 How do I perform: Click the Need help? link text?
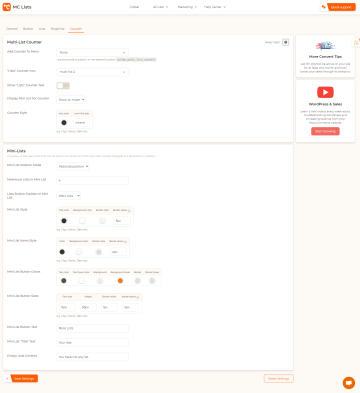272,42
